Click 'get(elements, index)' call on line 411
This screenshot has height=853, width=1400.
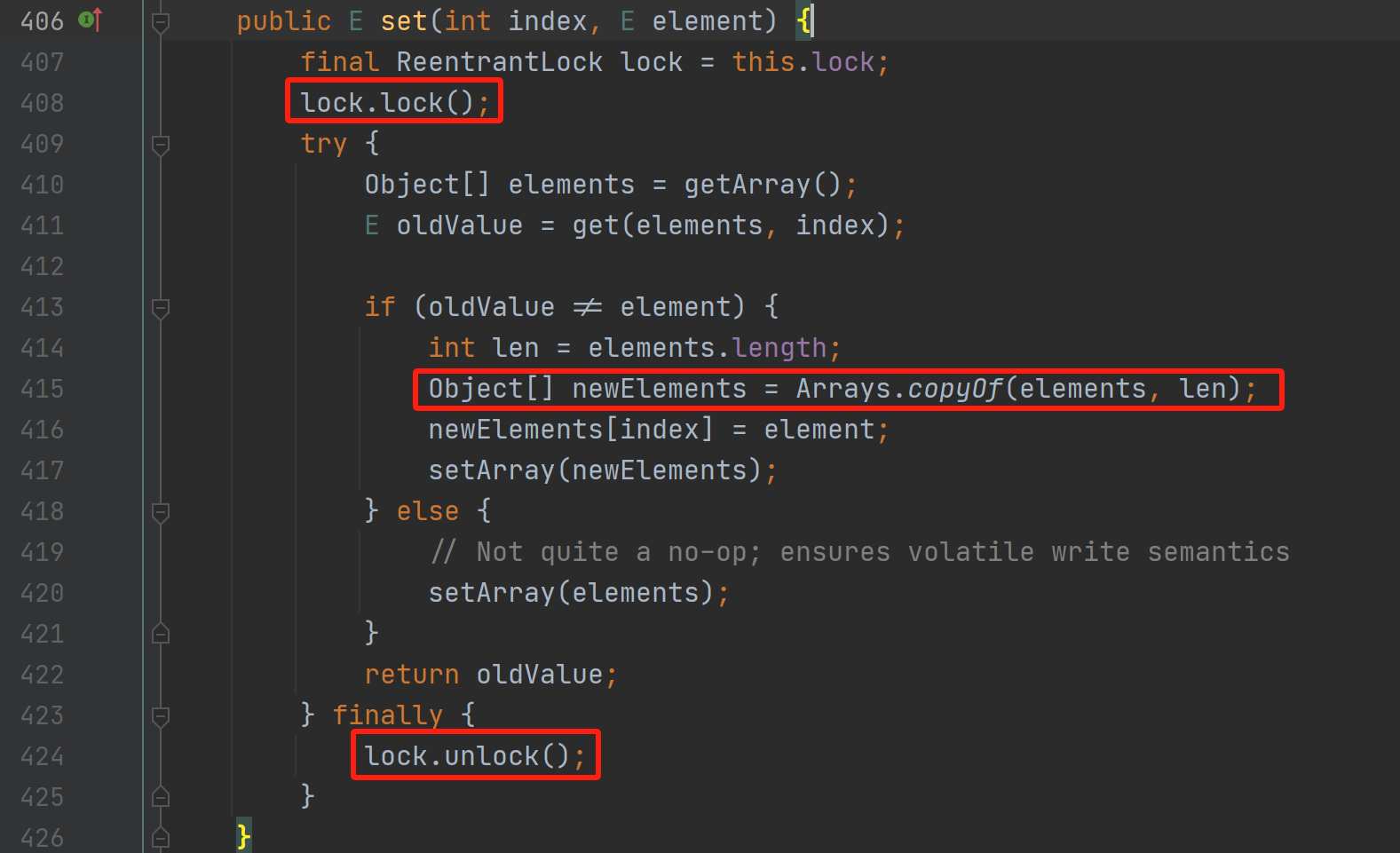731,225
